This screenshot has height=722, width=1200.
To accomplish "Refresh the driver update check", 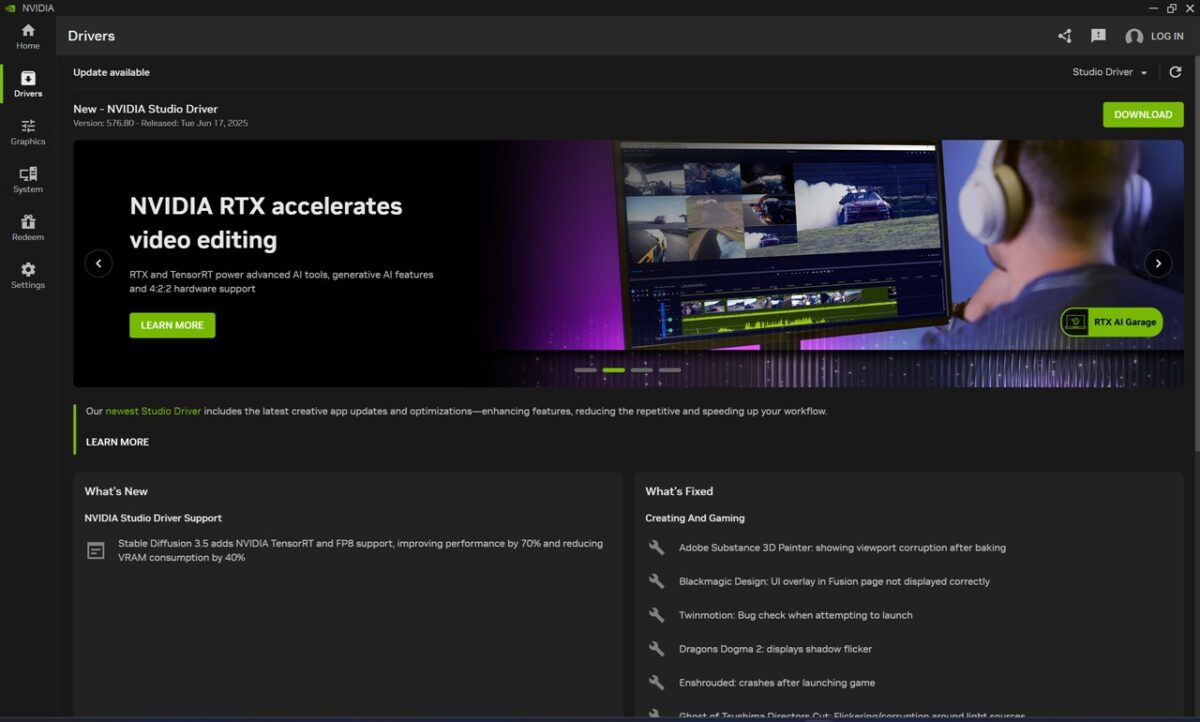I will click(x=1175, y=72).
